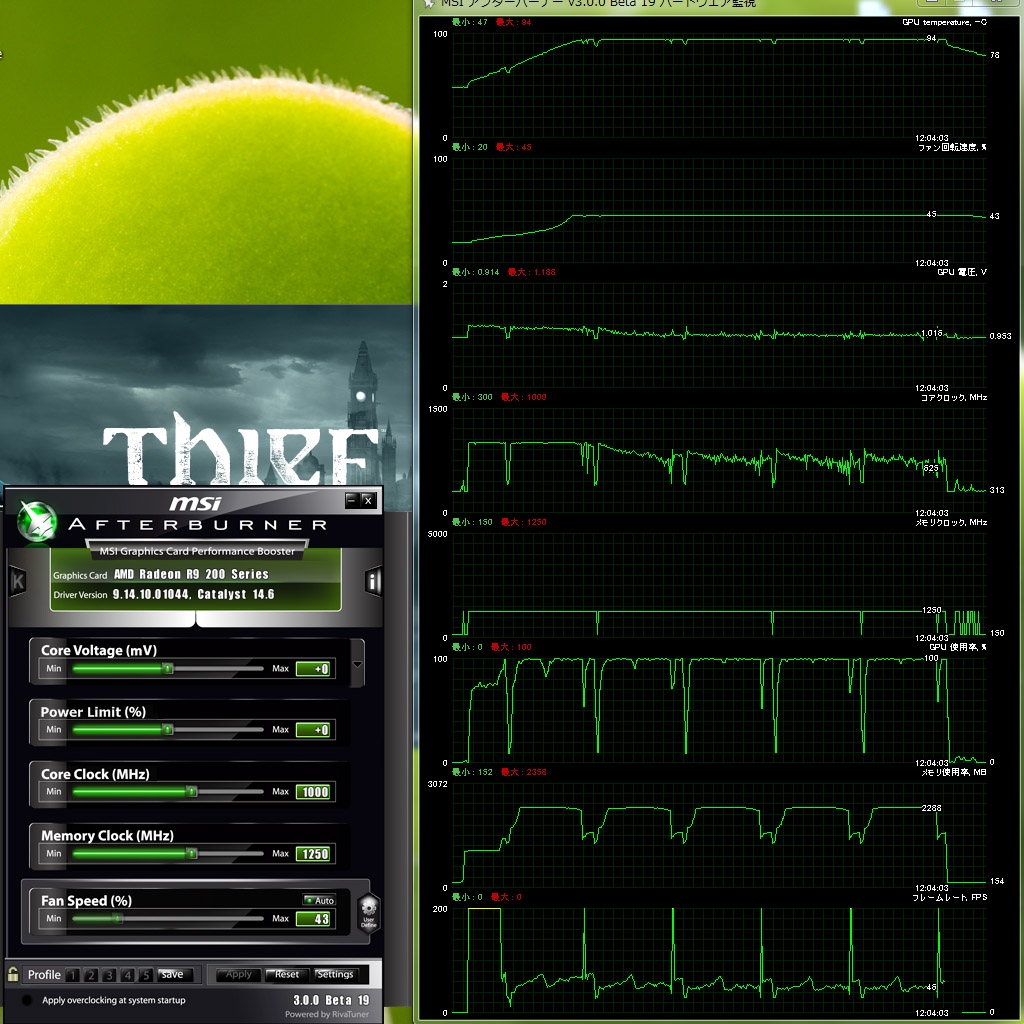Click the Core Clock slider handle
This screenshot has width=1024, height=1024.
pos(191,792)
